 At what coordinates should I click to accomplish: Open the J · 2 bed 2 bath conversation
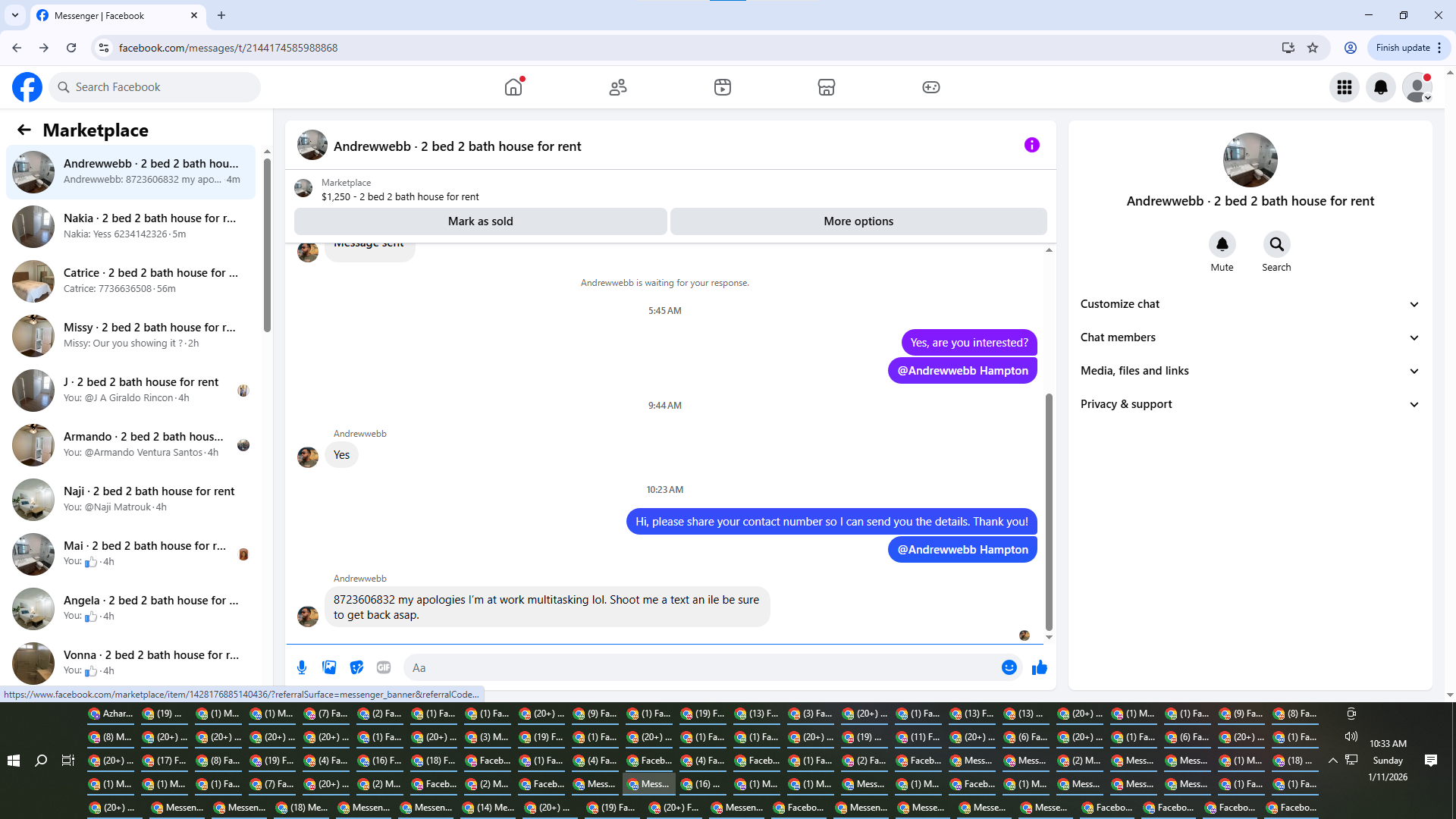pos(130,391)
